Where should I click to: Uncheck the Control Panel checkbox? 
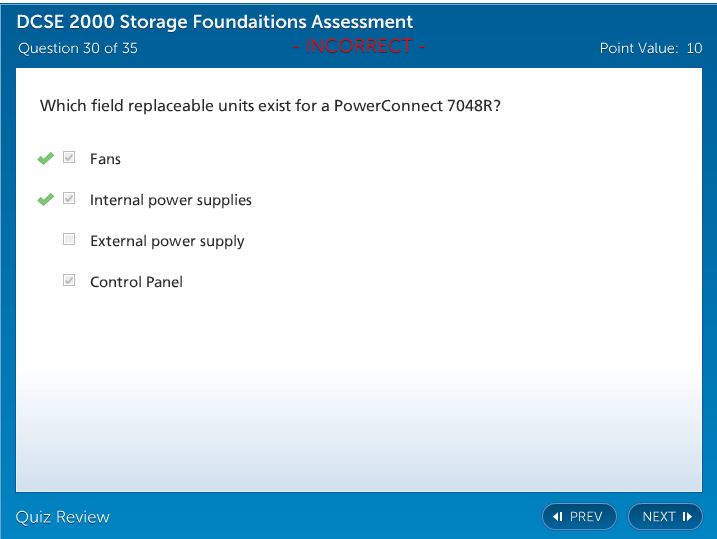pos(69,281)
